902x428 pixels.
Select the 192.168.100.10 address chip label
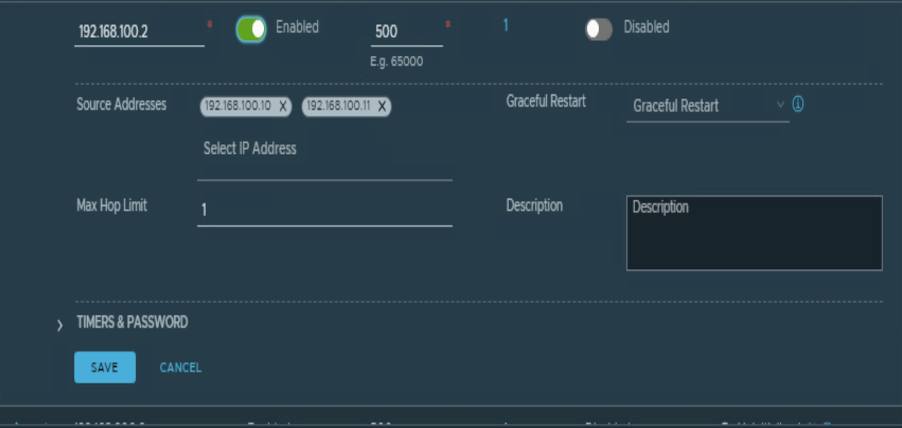239,106
